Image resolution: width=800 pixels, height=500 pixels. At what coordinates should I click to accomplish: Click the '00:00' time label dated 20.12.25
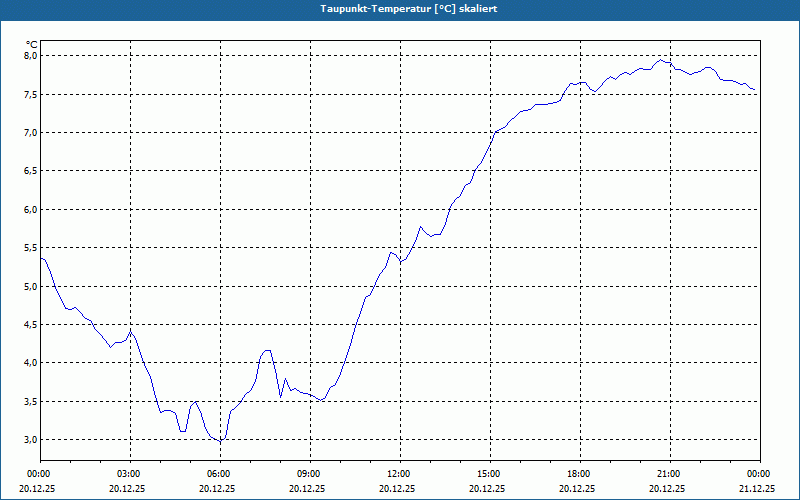(x=38, y=474)
